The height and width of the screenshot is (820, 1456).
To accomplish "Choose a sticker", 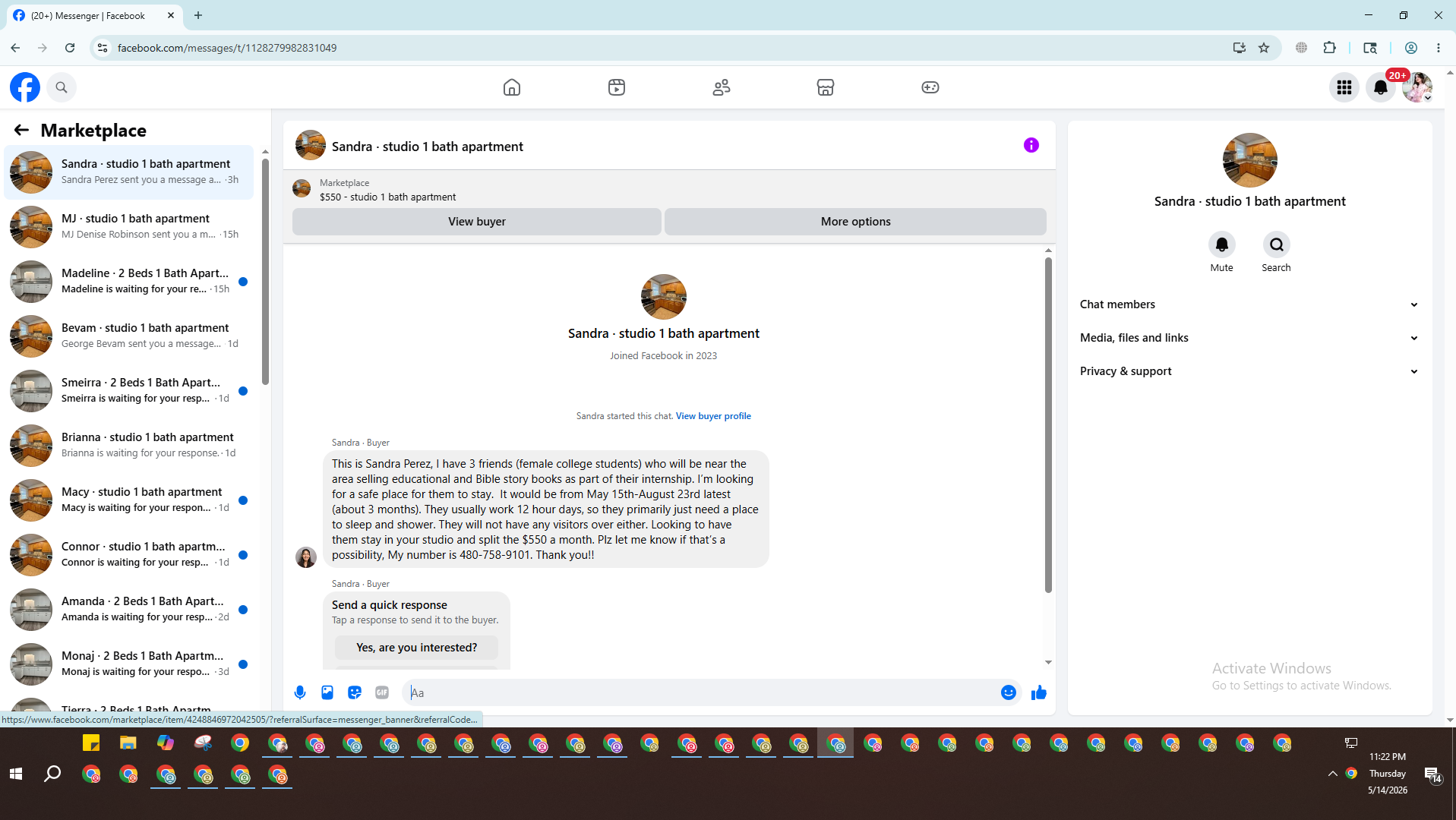I will click(x=355, y=692).
